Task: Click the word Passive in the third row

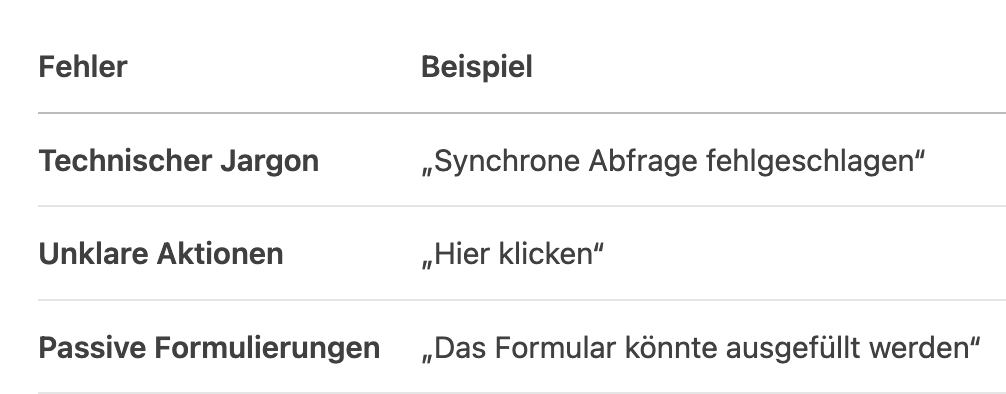Action: coord(92,348)
